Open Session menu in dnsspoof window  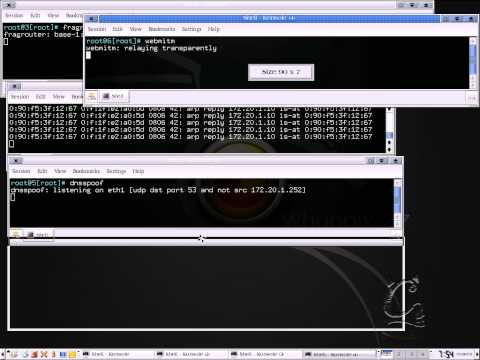21,171
